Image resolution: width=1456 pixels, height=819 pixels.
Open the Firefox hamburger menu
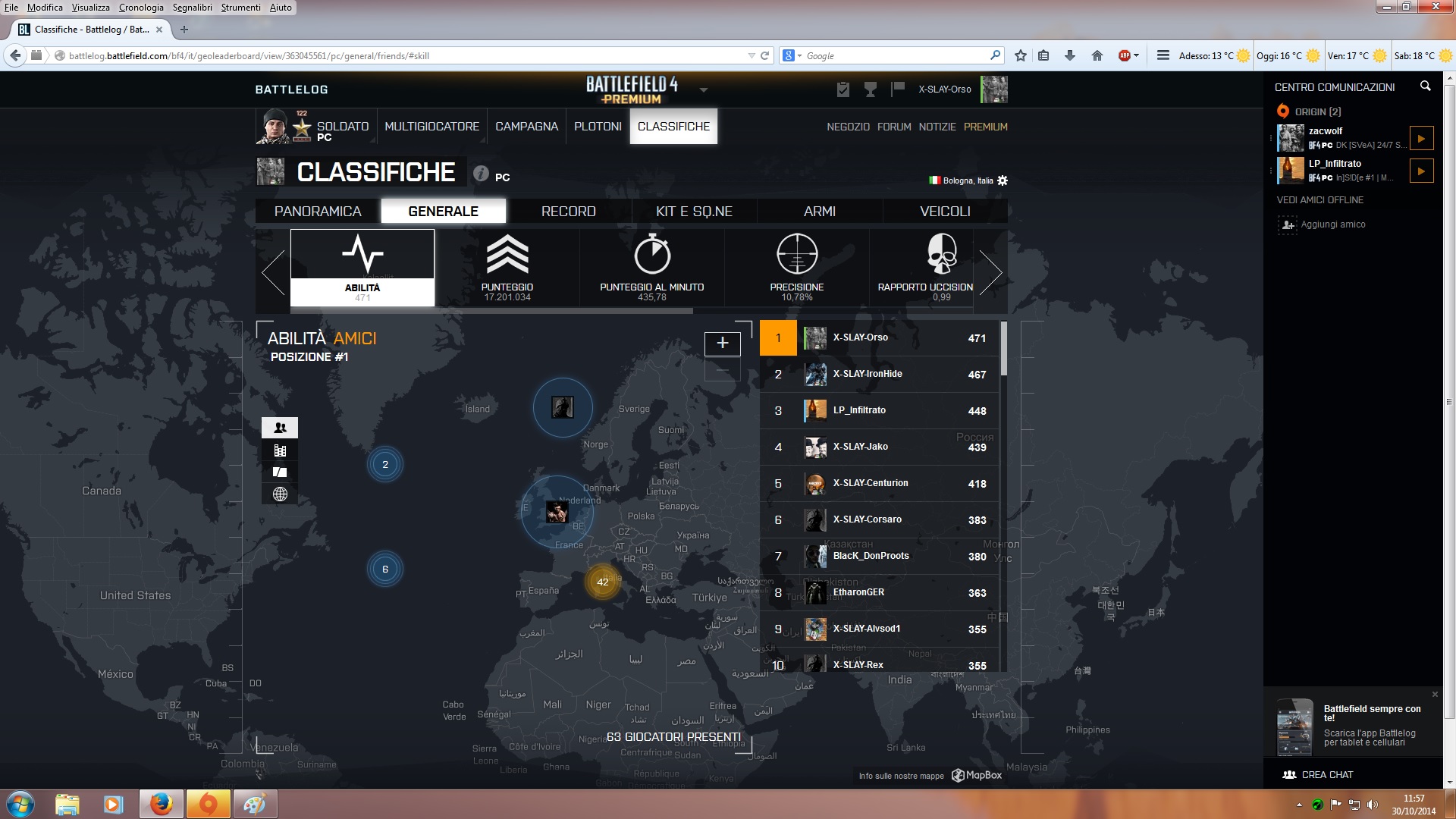click(1163, 55)
